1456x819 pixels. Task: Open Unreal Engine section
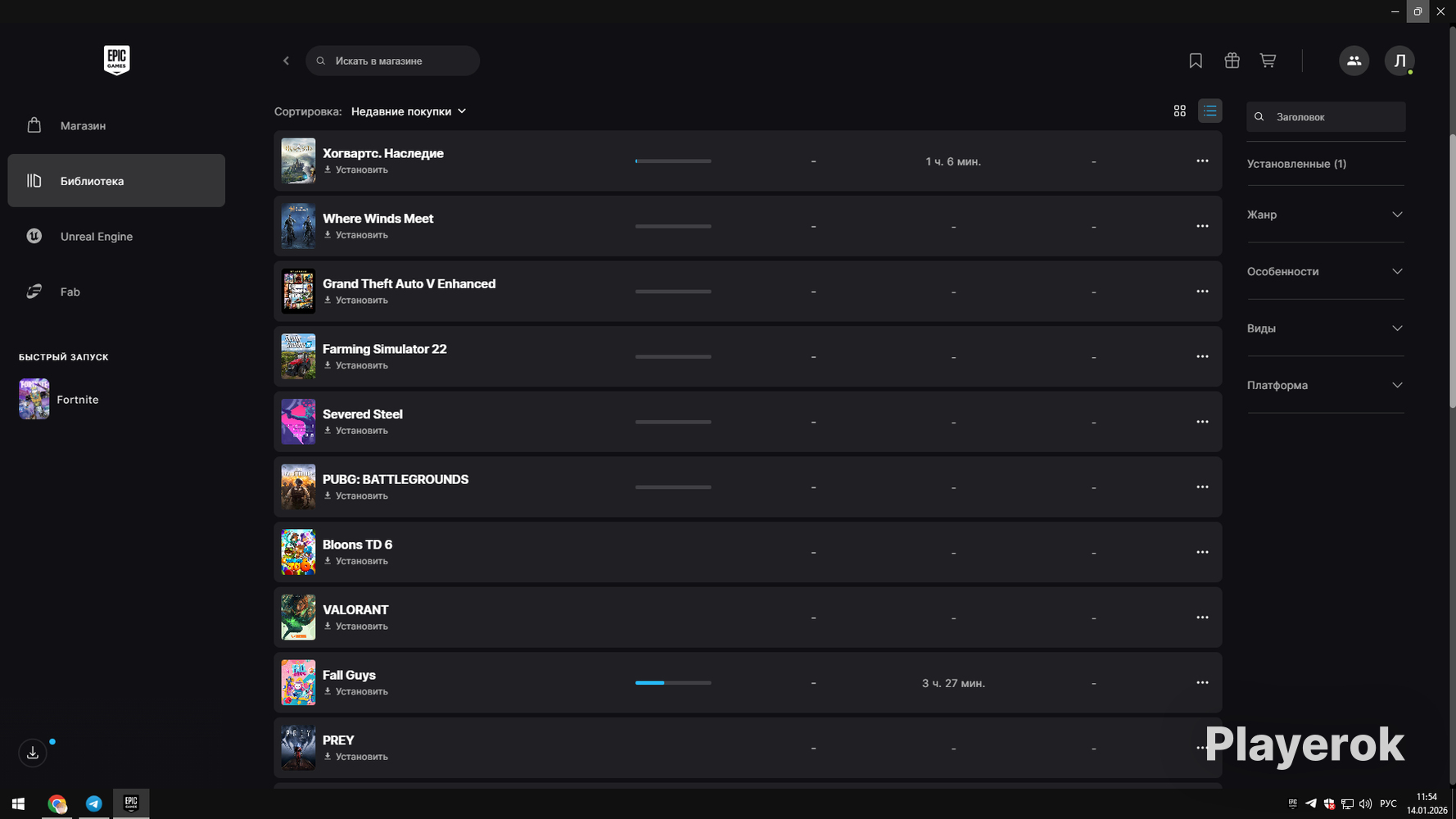(116, 236)
